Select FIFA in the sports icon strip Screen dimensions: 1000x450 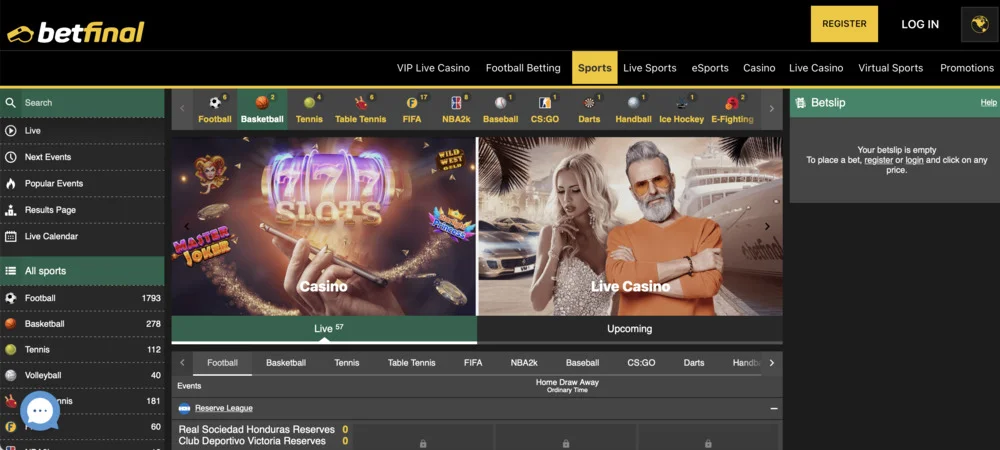pos(412,110)
